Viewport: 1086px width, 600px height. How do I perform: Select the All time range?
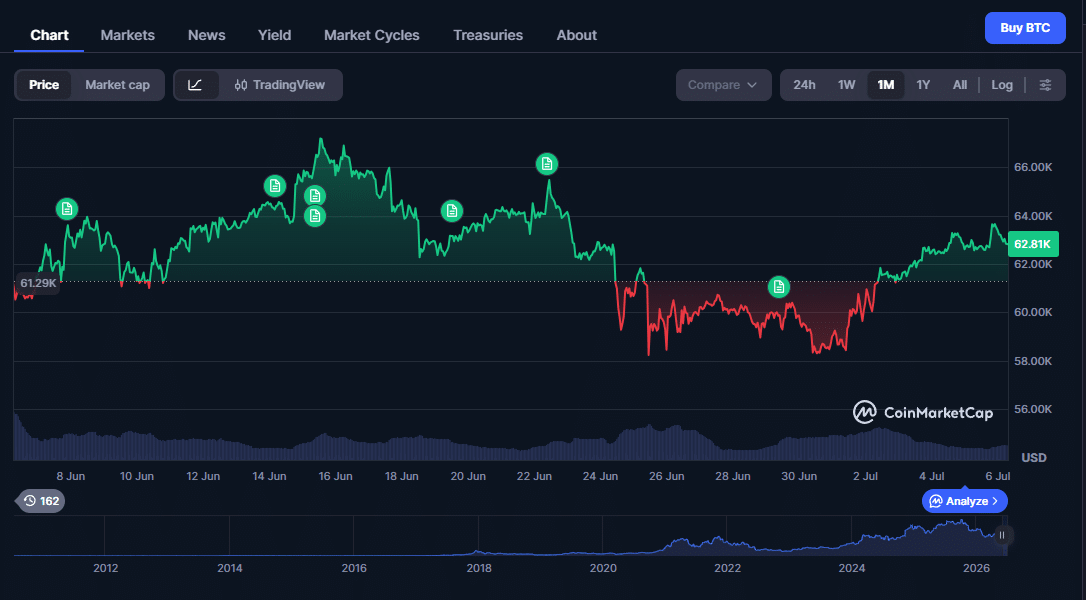[x=959, y=85]
